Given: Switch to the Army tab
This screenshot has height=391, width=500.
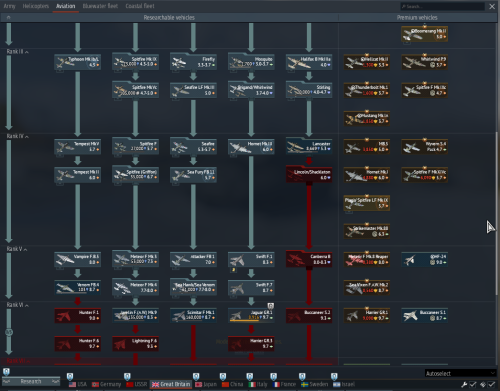Looking at the screenshot, I should point(9,6).
